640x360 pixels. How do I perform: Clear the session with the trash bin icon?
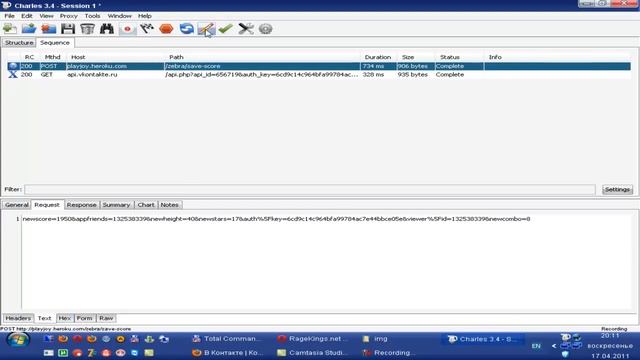click(87, 29)
